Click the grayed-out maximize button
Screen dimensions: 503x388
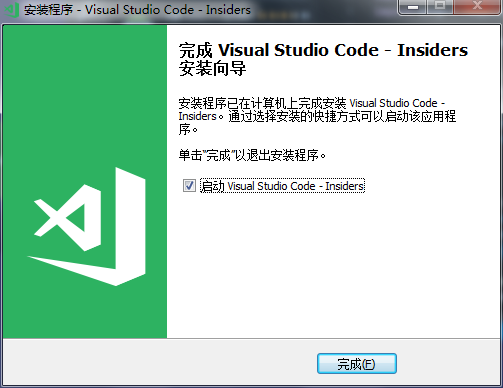point(440,7)
